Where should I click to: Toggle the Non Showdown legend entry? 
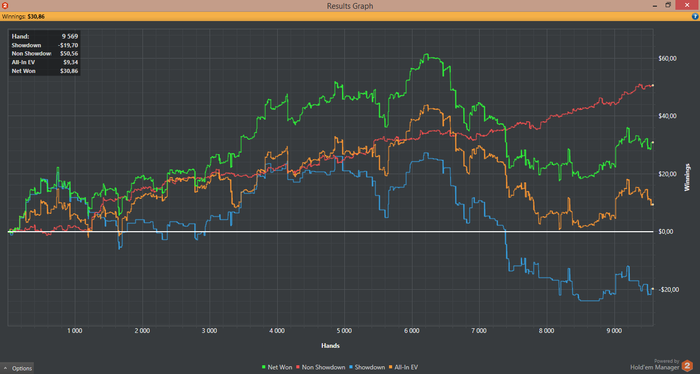point(320,367)
